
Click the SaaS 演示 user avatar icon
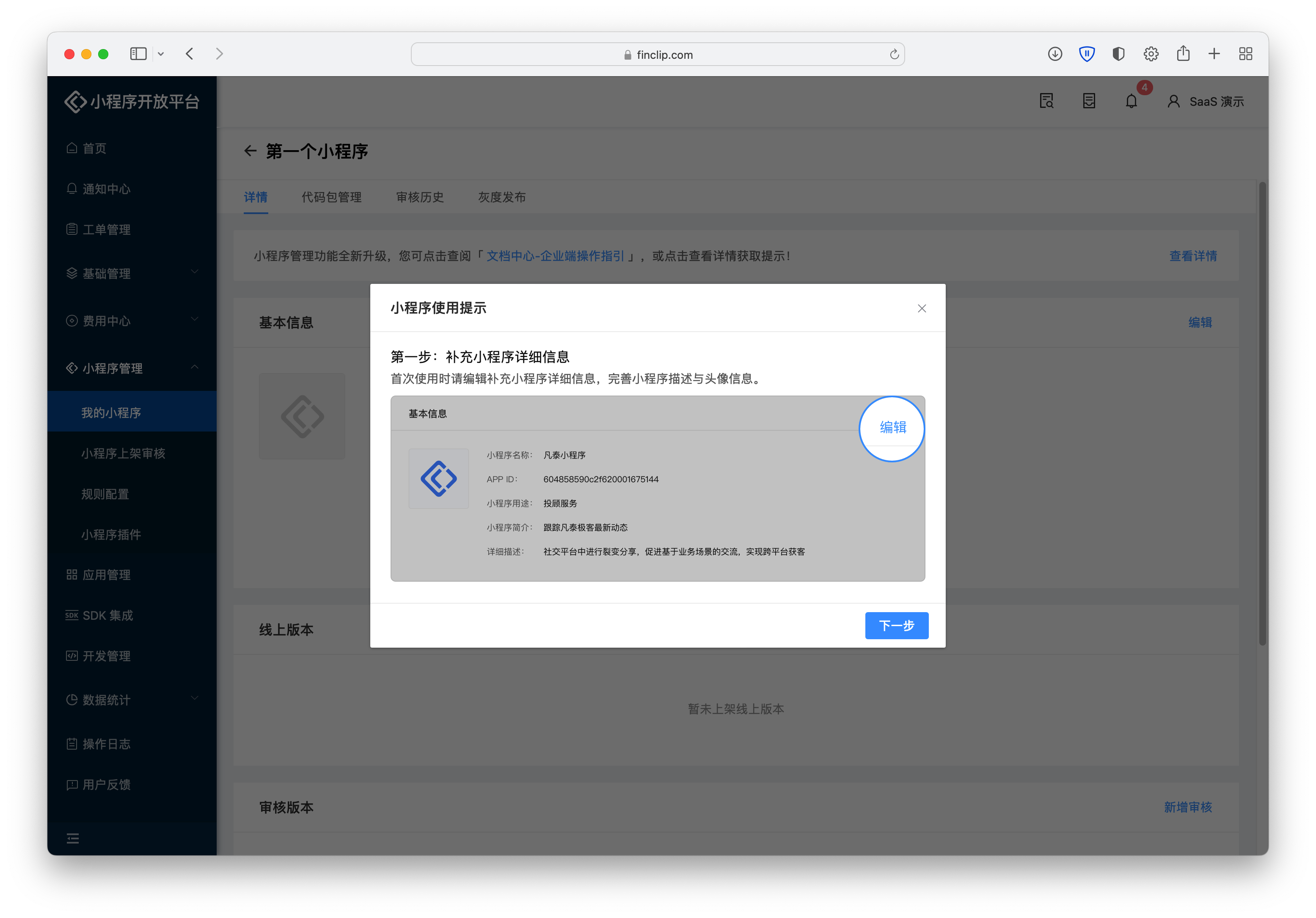(1173, 102)
